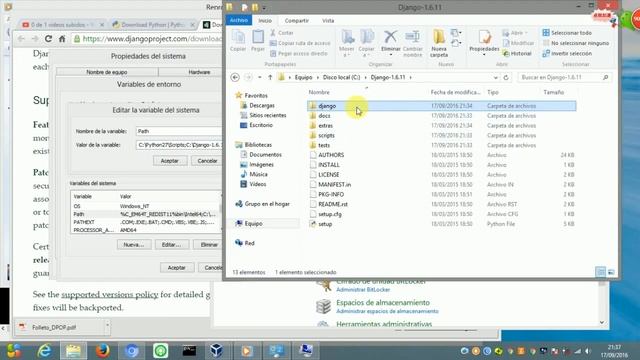
Task: Click the Nombre de la variable field
Action: click(180, 131)
